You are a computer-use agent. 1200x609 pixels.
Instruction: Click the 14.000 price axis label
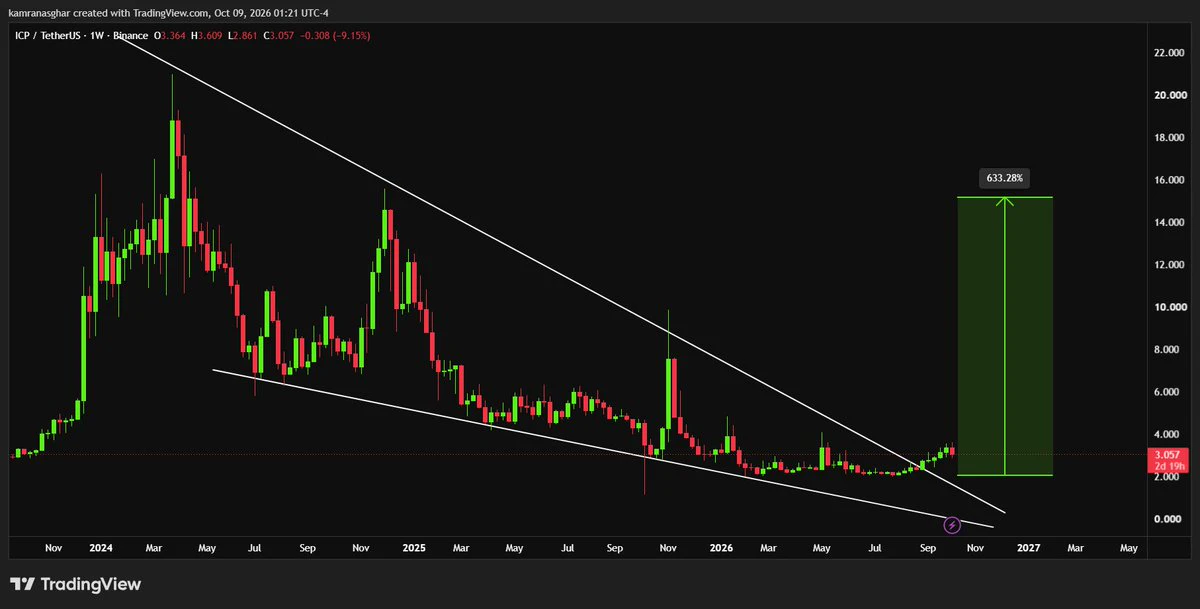point(1169,223)
